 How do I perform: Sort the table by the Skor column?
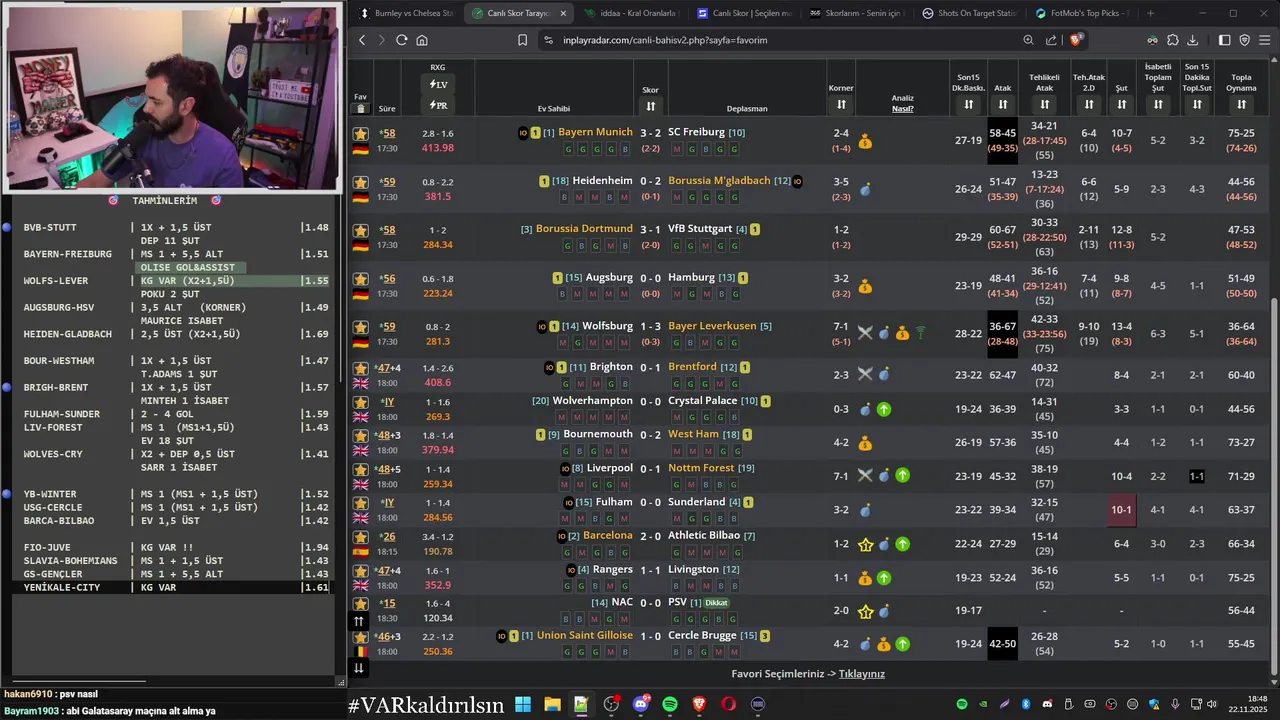(650, 106)
